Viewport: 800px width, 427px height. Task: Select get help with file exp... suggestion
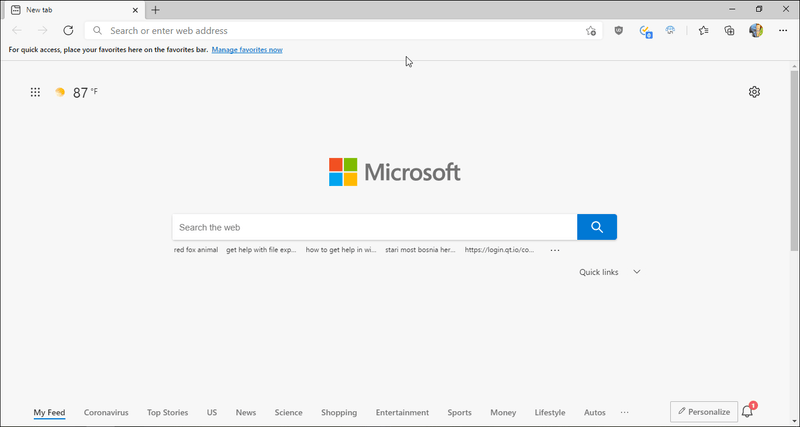[x=261, y=250]
